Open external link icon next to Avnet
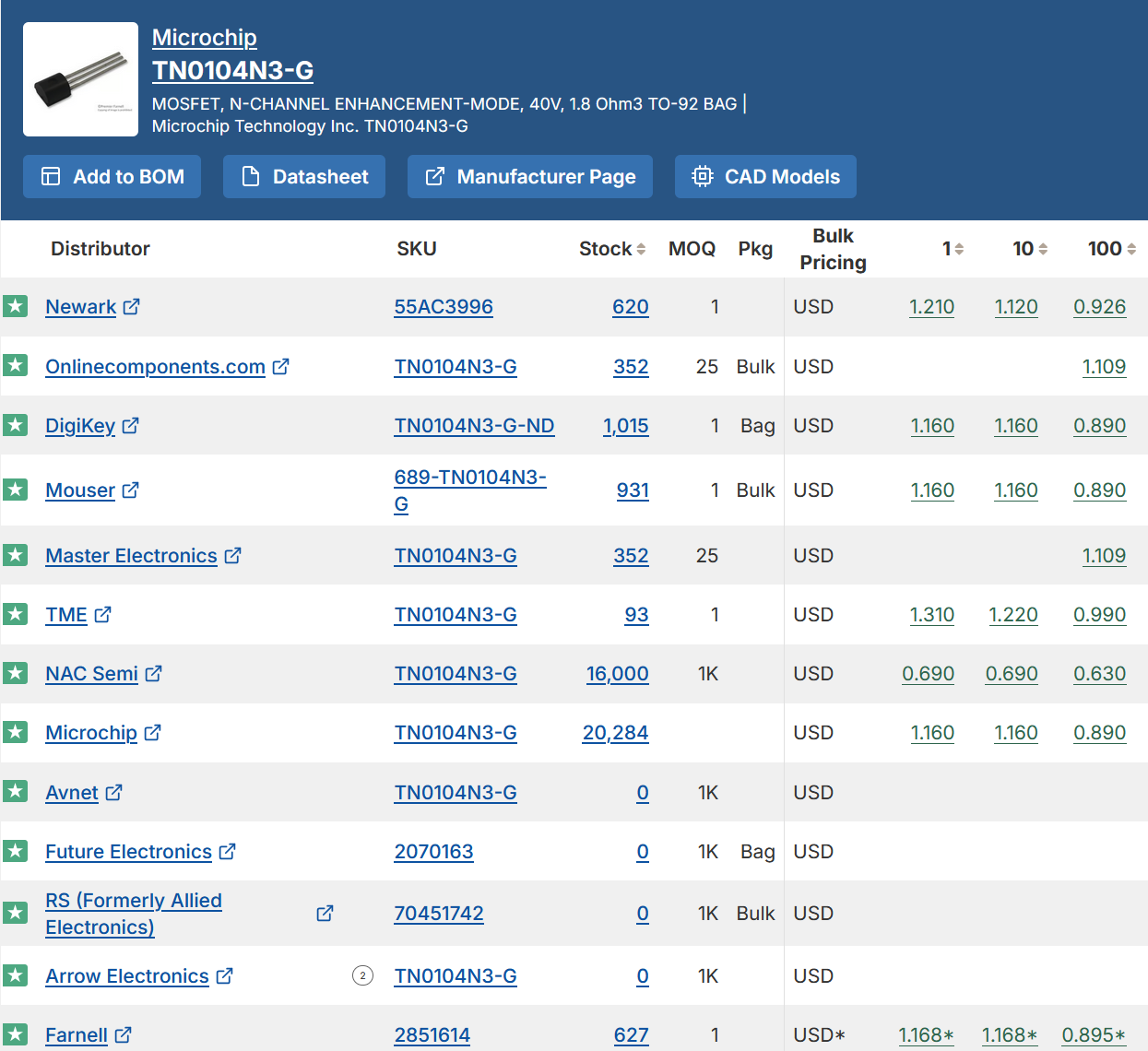The width and height of the screenshot is (1148, 1051). (113, 792)
